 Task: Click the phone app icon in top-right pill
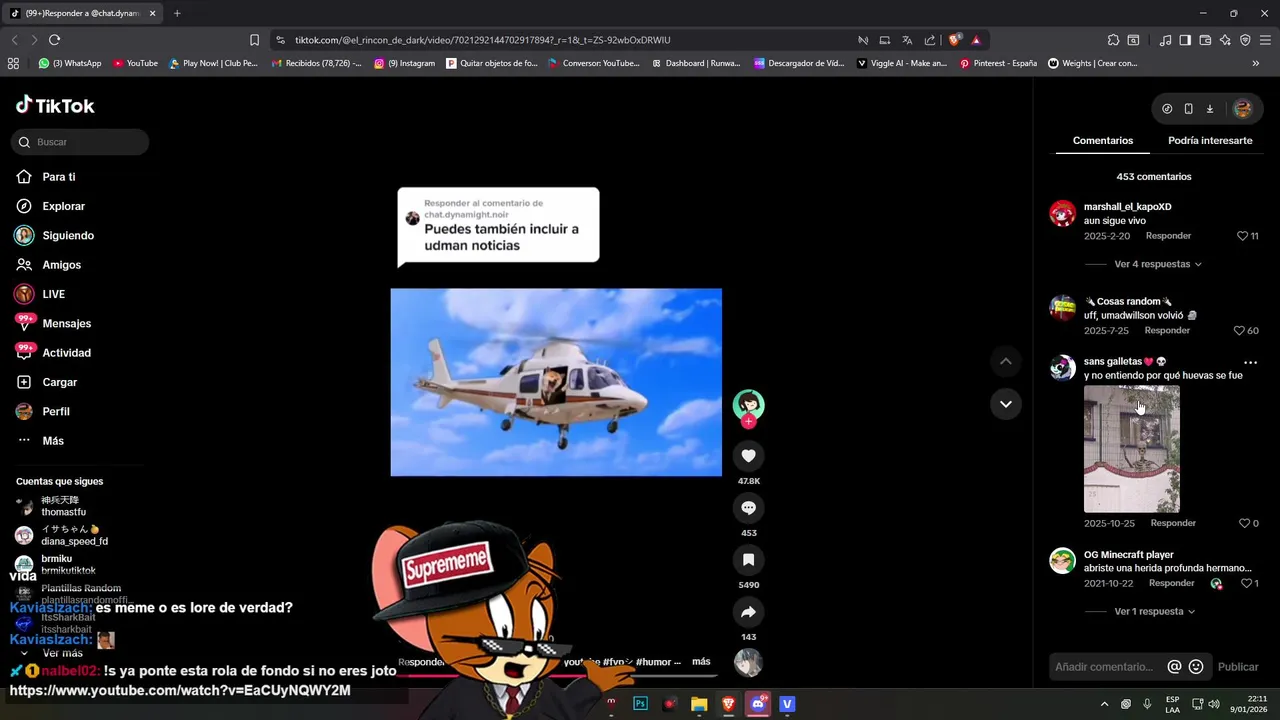tap(1188, 109)
